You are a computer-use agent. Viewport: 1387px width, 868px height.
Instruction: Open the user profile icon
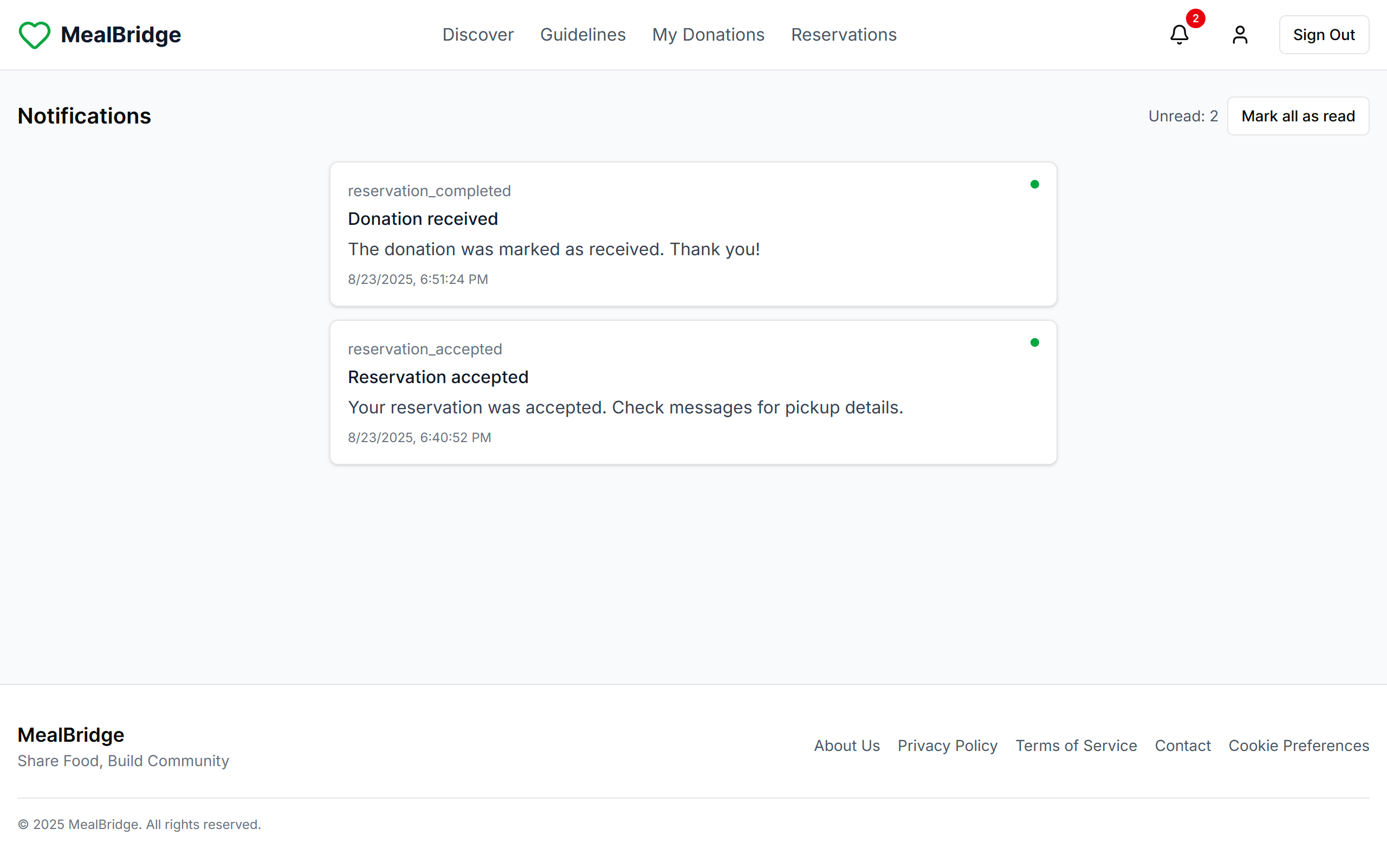click(x=1240, y=35)
